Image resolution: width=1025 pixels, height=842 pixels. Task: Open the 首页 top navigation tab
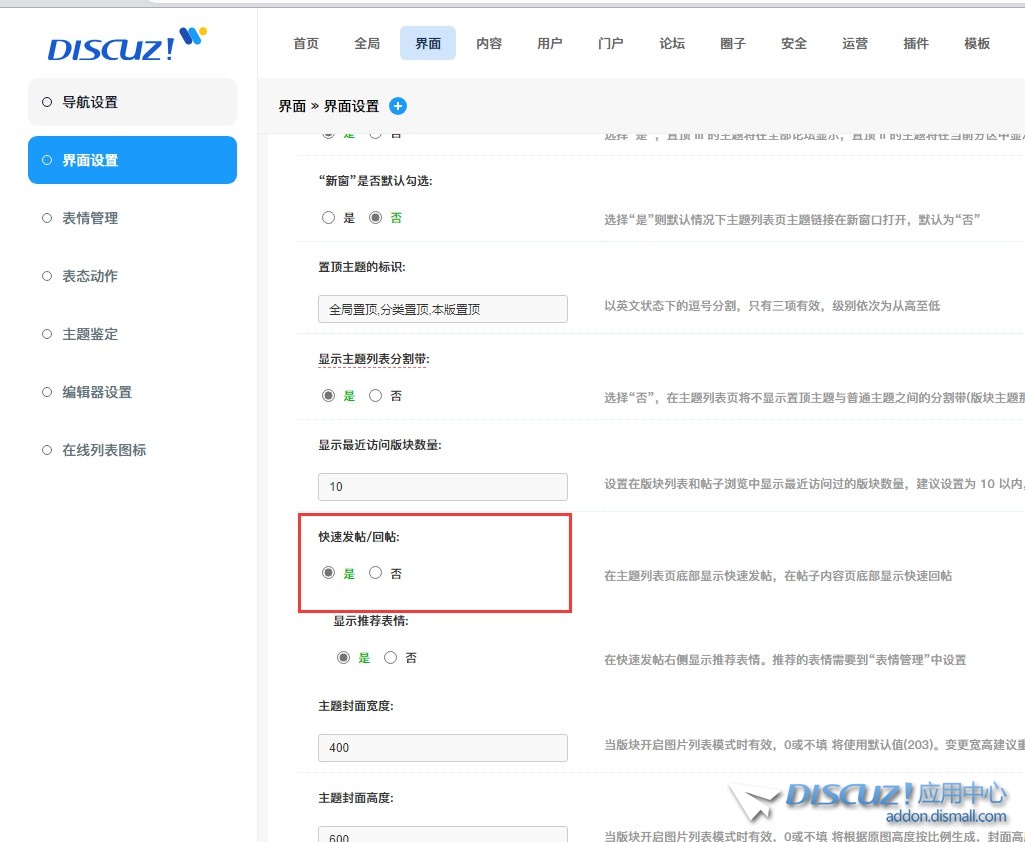point(306,43)
